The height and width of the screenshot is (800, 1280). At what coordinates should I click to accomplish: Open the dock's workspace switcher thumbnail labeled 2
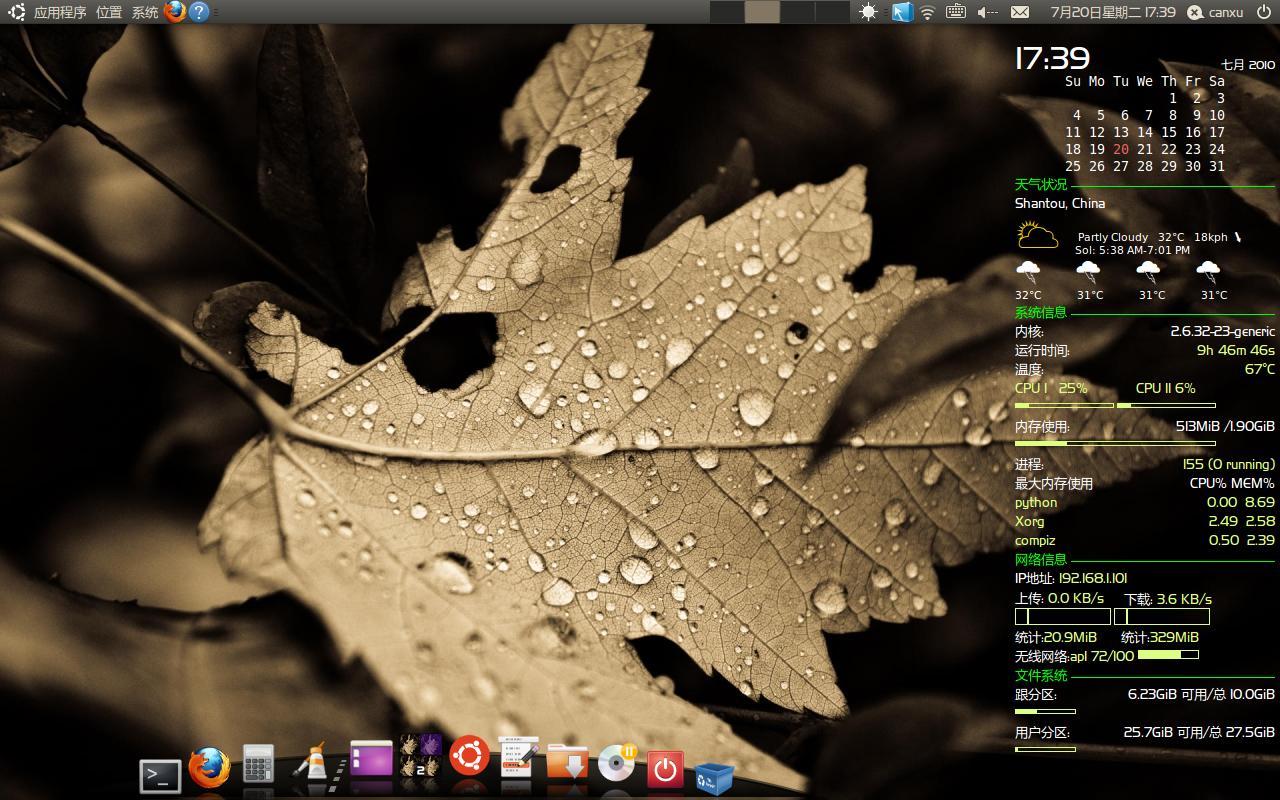coord(421,755)
